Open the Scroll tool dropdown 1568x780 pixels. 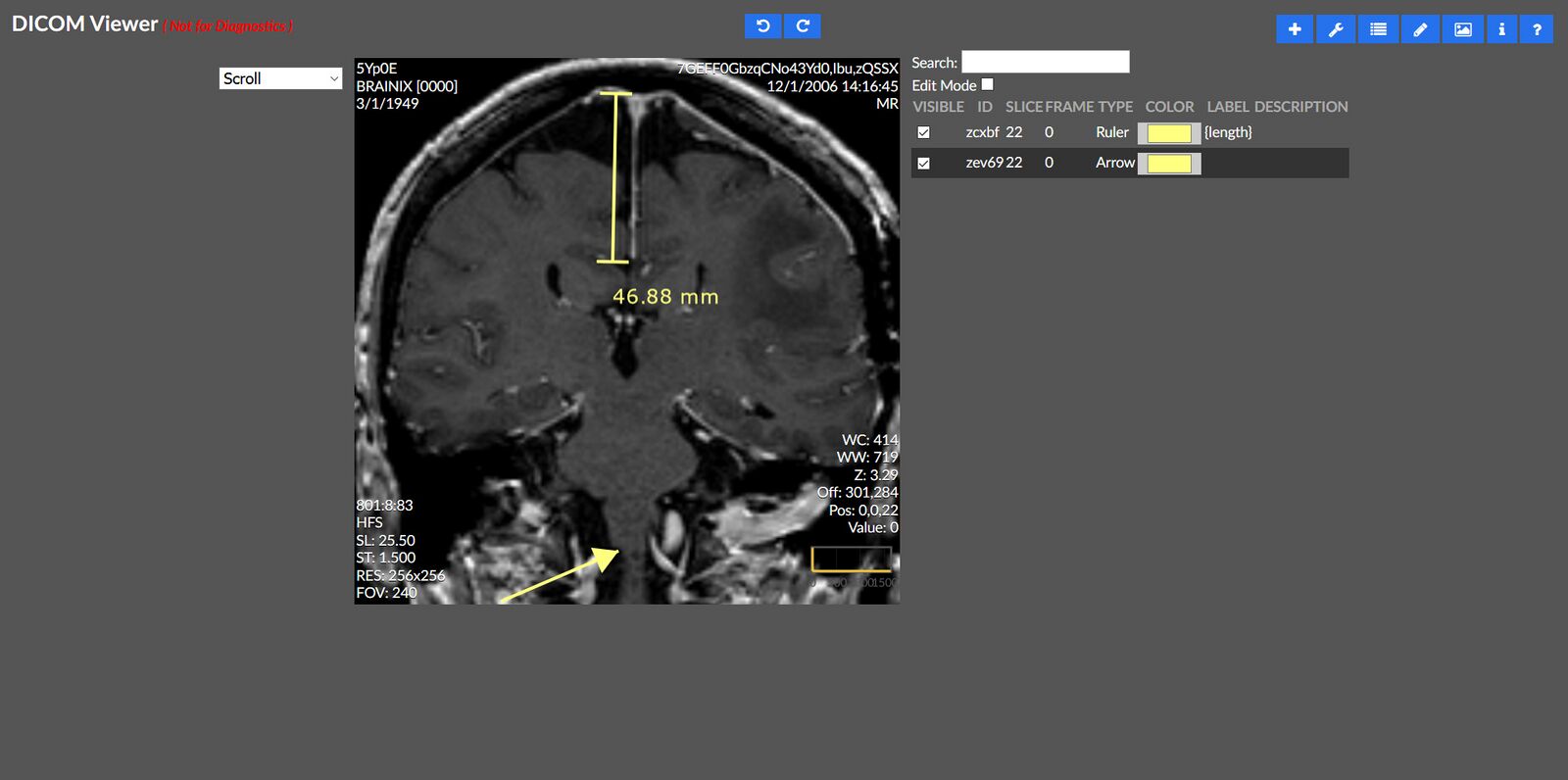tap(280, 78)
